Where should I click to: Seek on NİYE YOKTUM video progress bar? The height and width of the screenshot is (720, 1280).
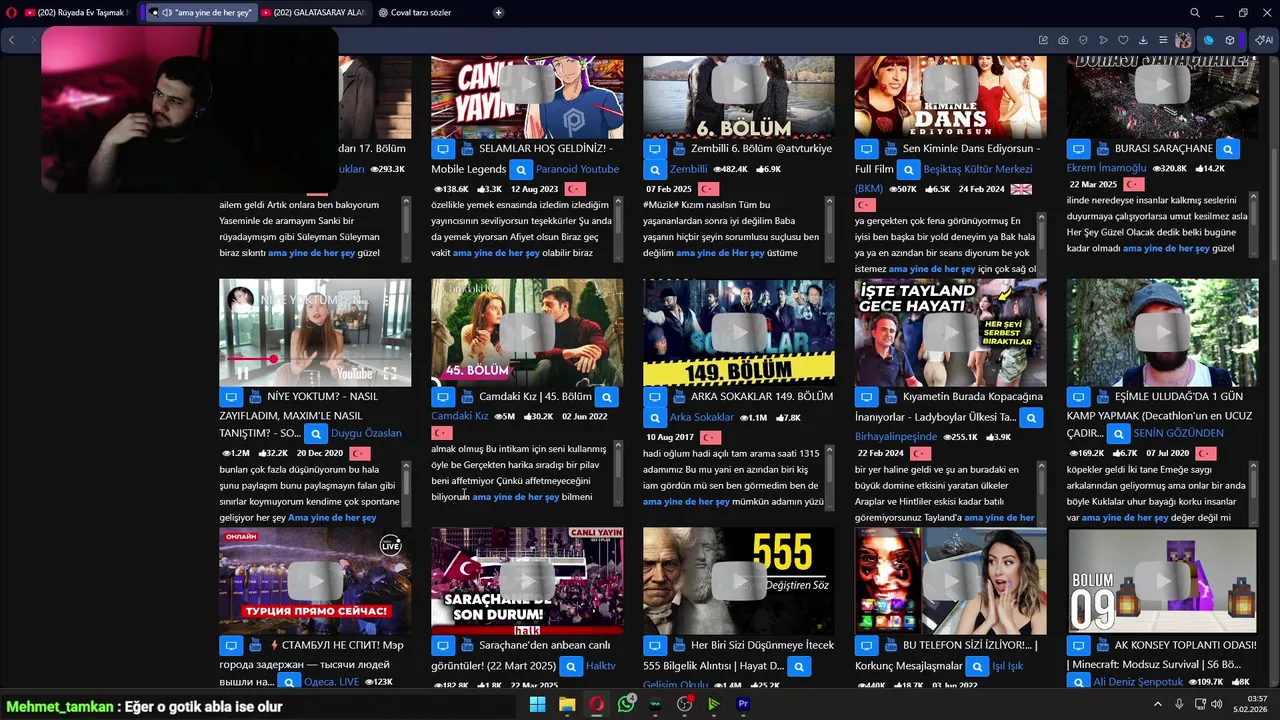(315, 358)
